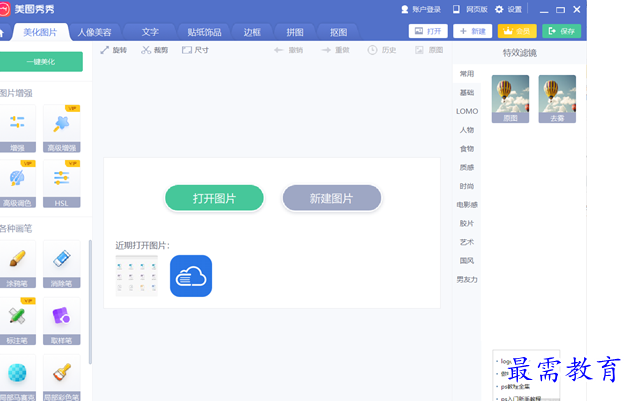This screenshot has height=401, width=629.
Task: Click the top-right 打开 open button
Action: (428, 31)
